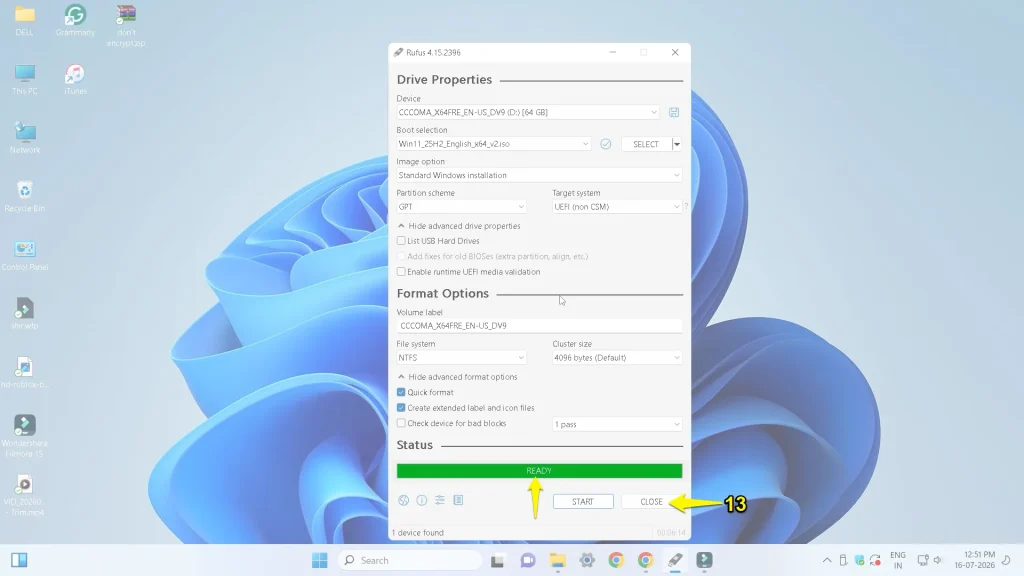Open Grammarly desktop shortcut
Image resolution: width=1024 pixels, height=576 pixels.
pyautogui.click(x=75, y=21)
